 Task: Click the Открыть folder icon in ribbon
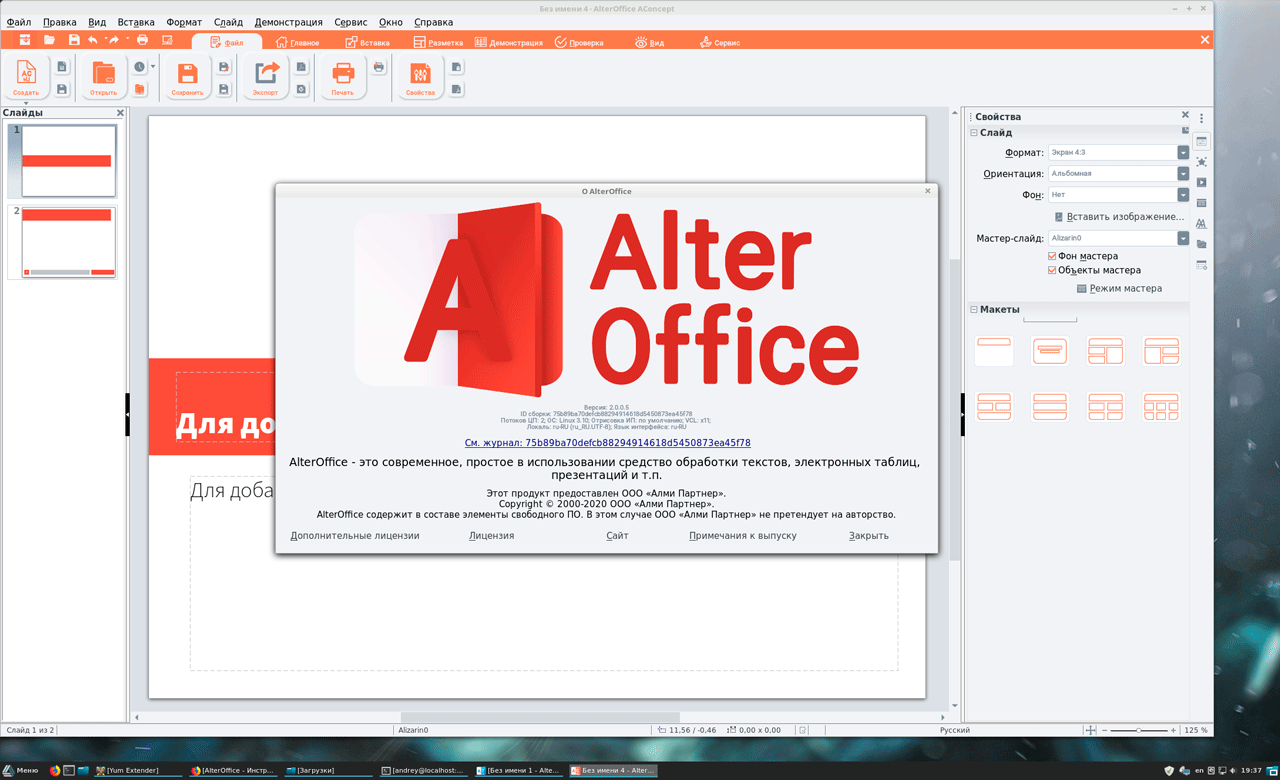coord(104,75)
